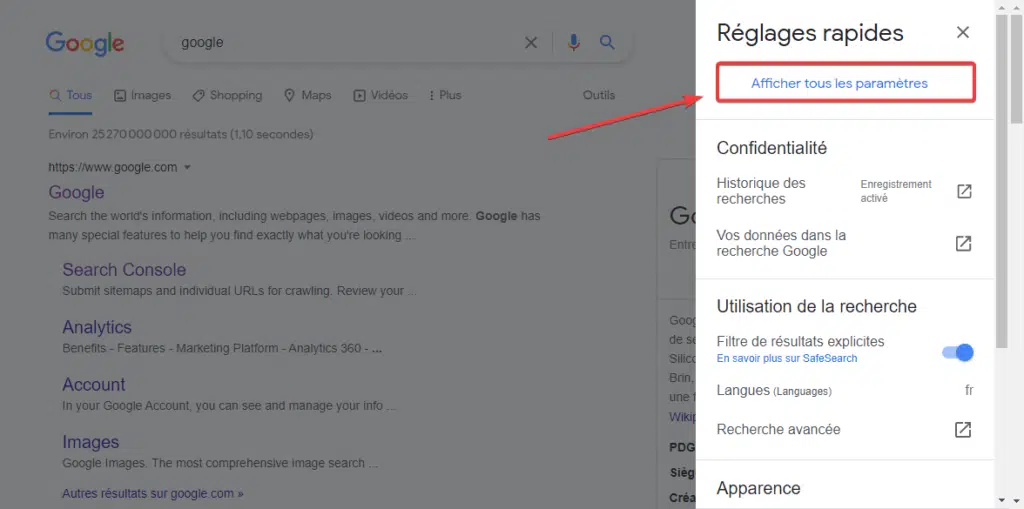
Task: Click the Recherche avancée label
Action: 778,429
